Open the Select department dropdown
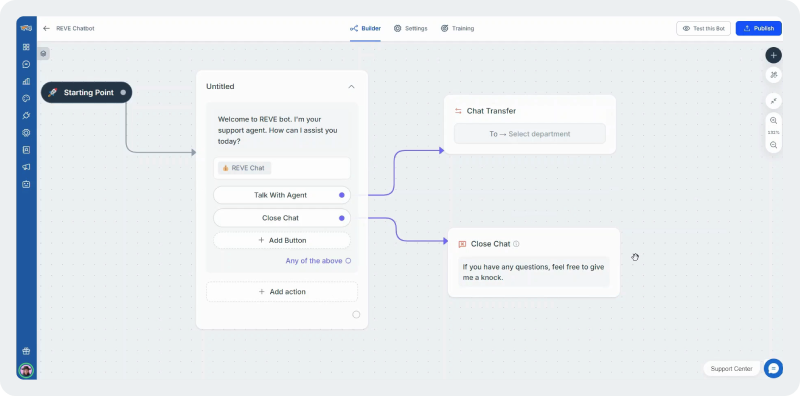This screenshot has height=396, width=800. click(x=530, y=134)
